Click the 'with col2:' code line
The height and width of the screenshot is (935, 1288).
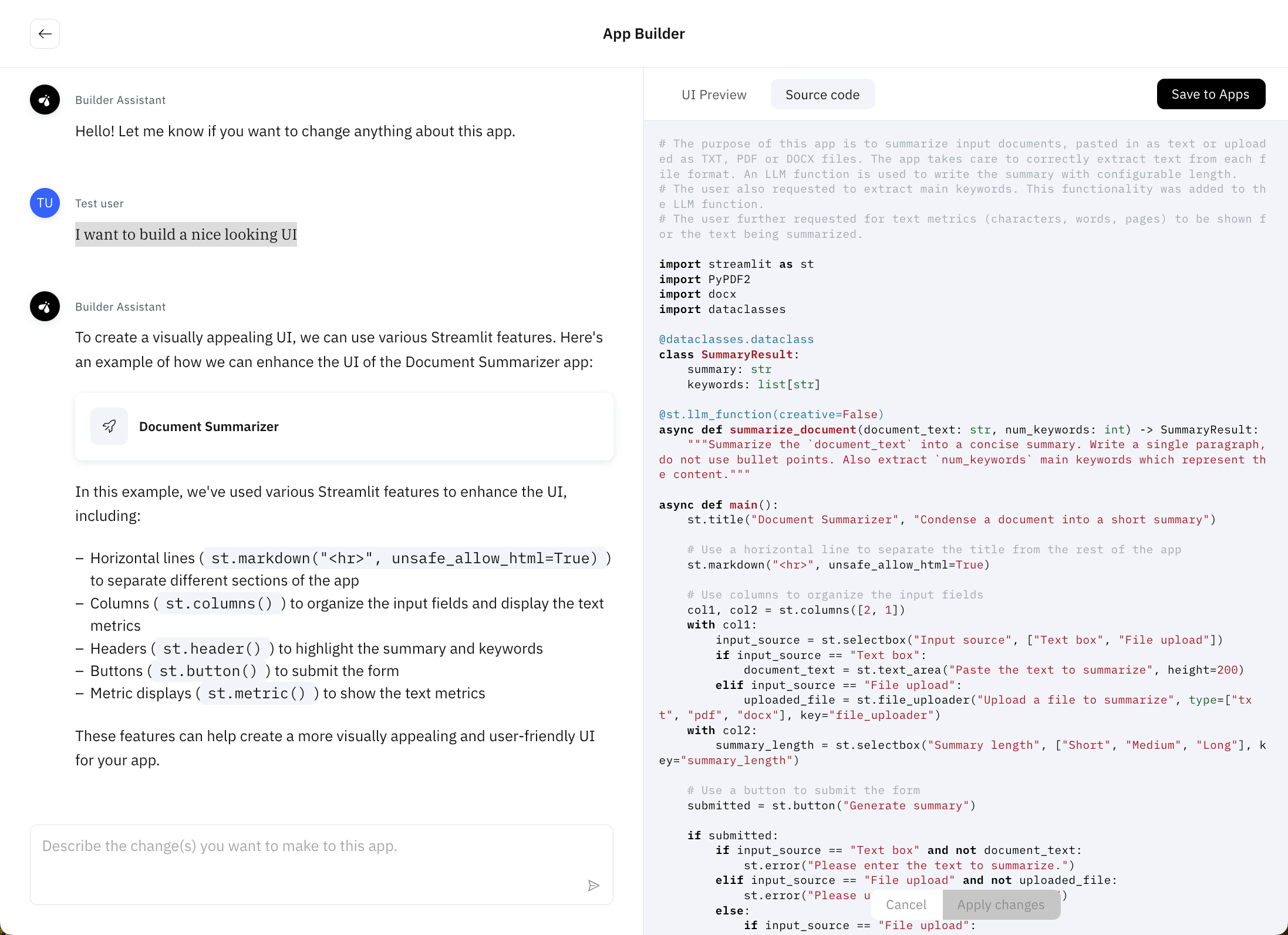pos(722,731)
